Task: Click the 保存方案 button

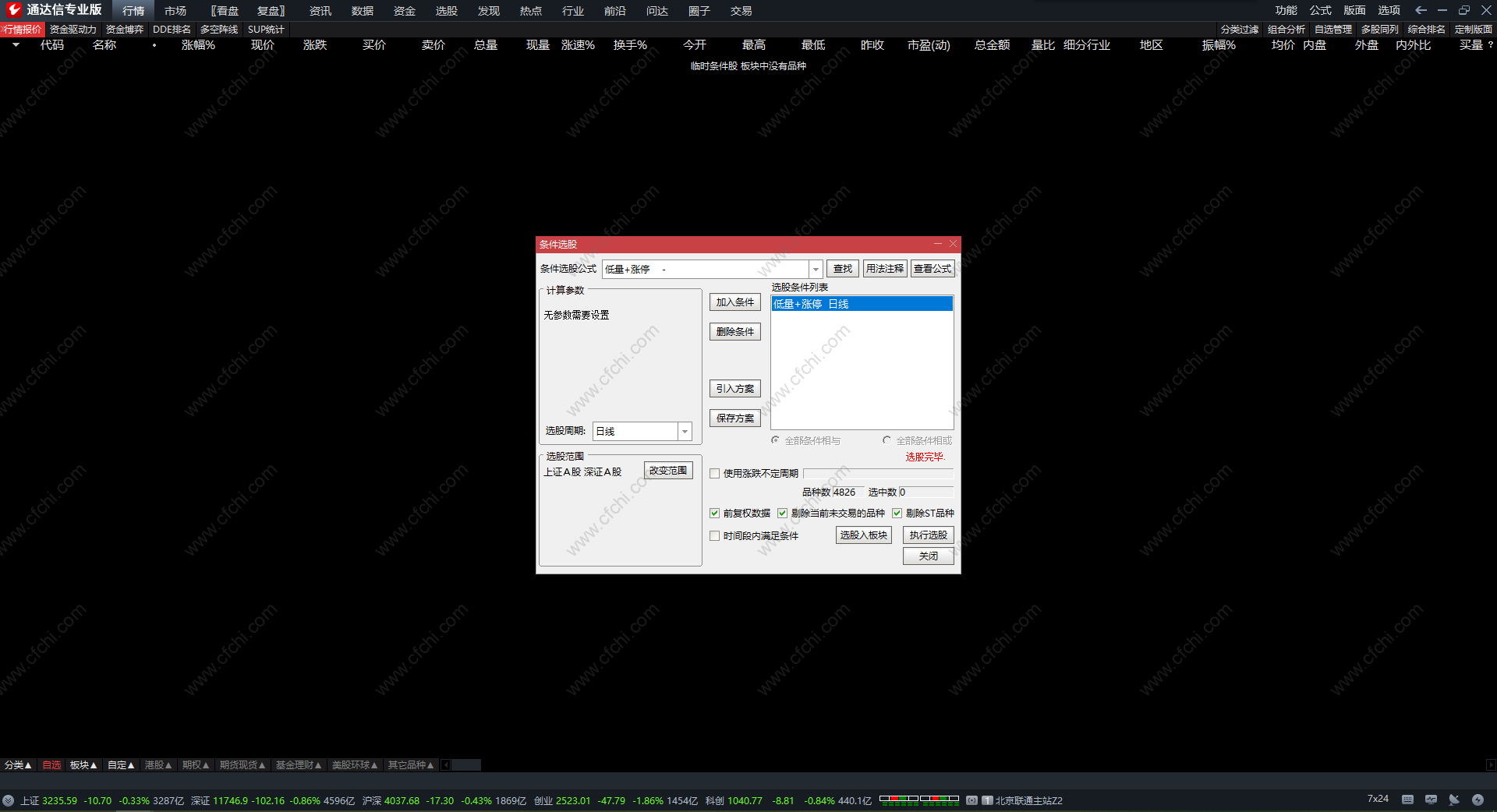Action: (x=735, y=418)
